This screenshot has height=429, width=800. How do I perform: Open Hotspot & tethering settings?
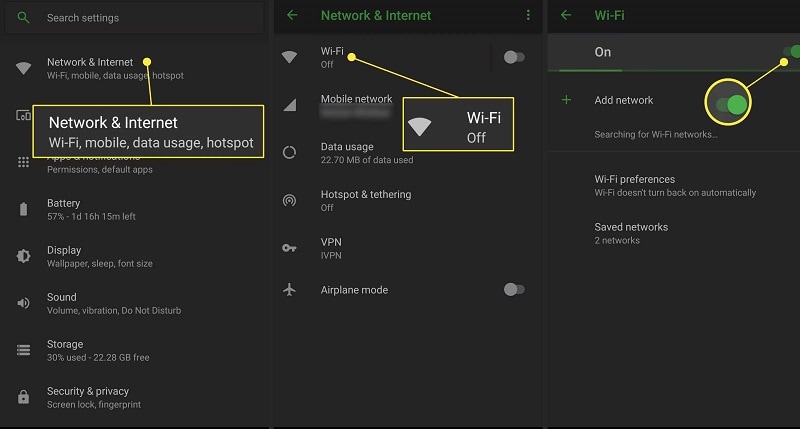[365, 200]
